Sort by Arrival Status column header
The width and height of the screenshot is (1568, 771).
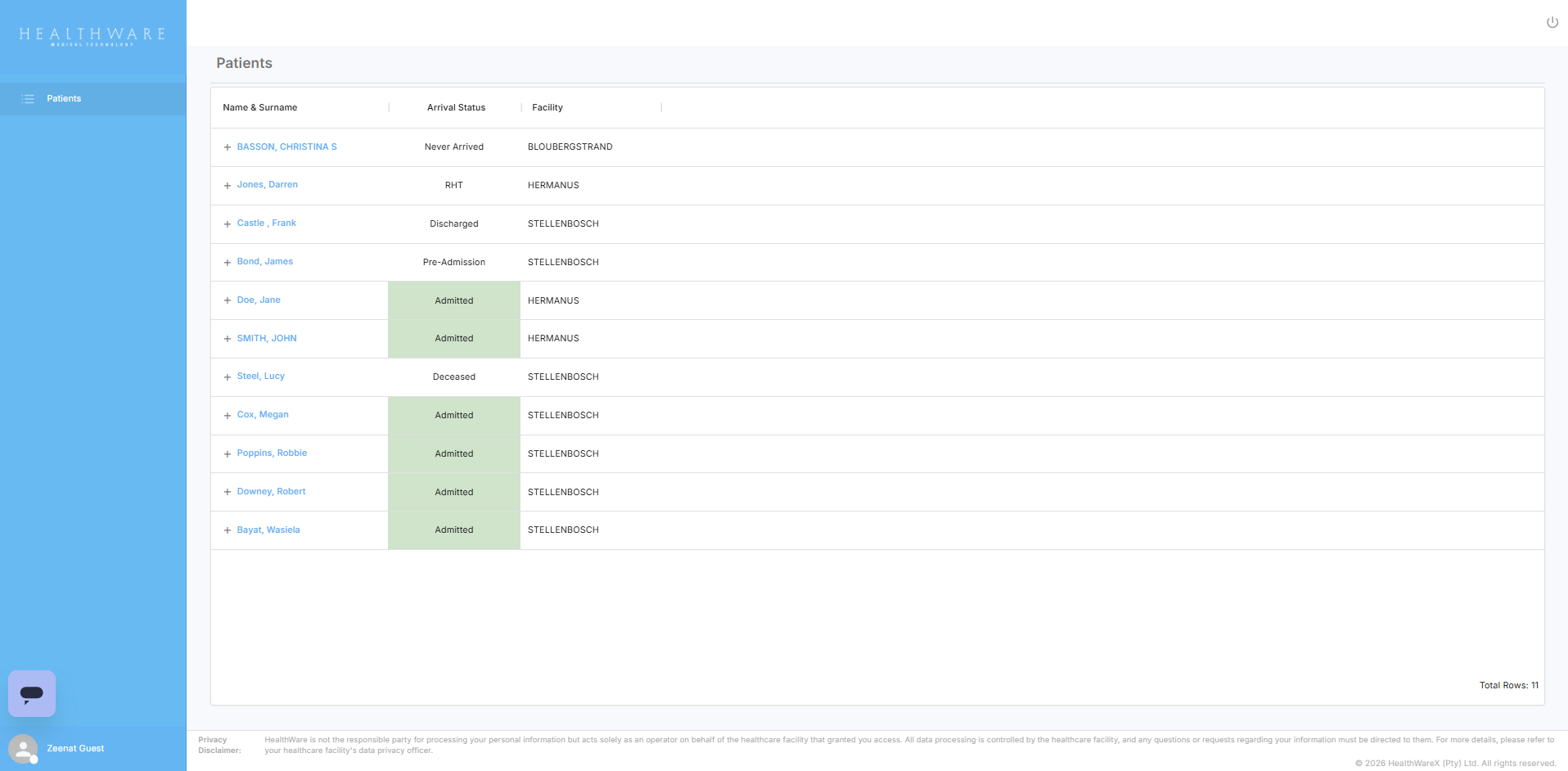(x=456, y=108)
